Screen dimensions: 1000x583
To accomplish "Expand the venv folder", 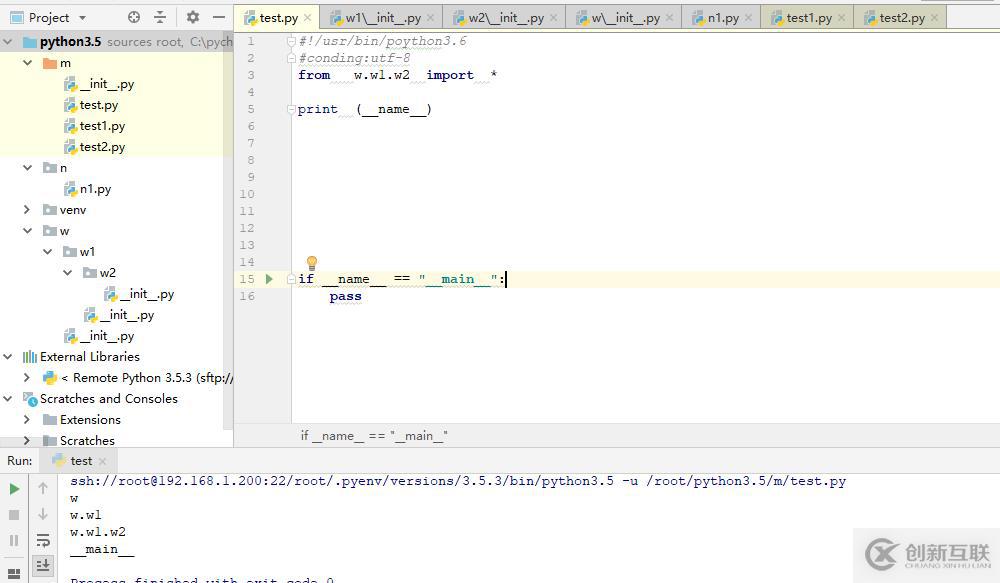I will tap(28, 210).
